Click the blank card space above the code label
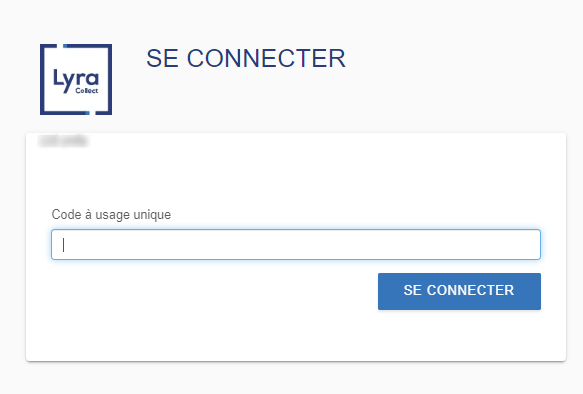 pos(296,177)
